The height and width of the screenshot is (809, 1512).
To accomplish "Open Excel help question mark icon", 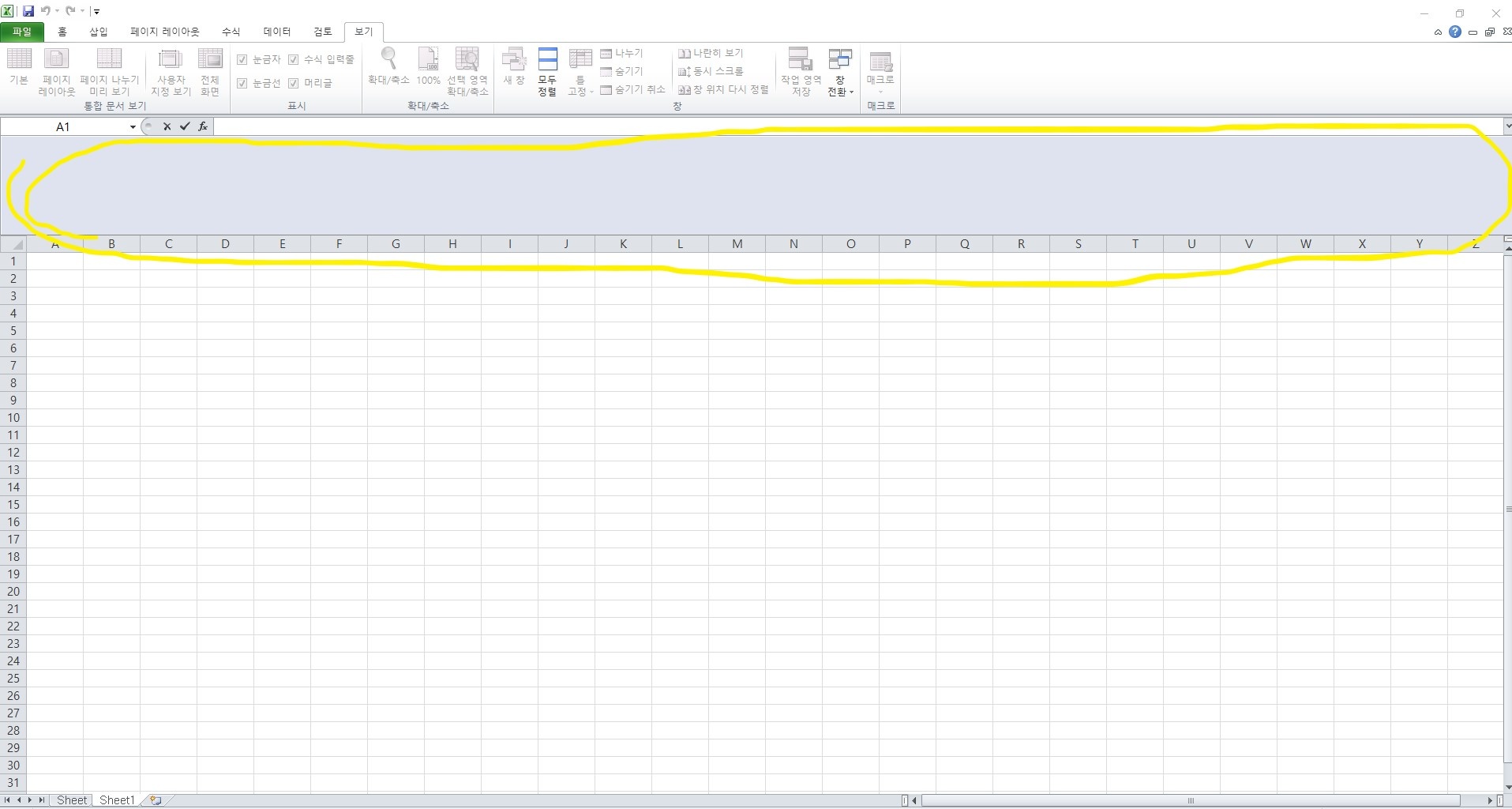I will click(x=1455, y=32).
